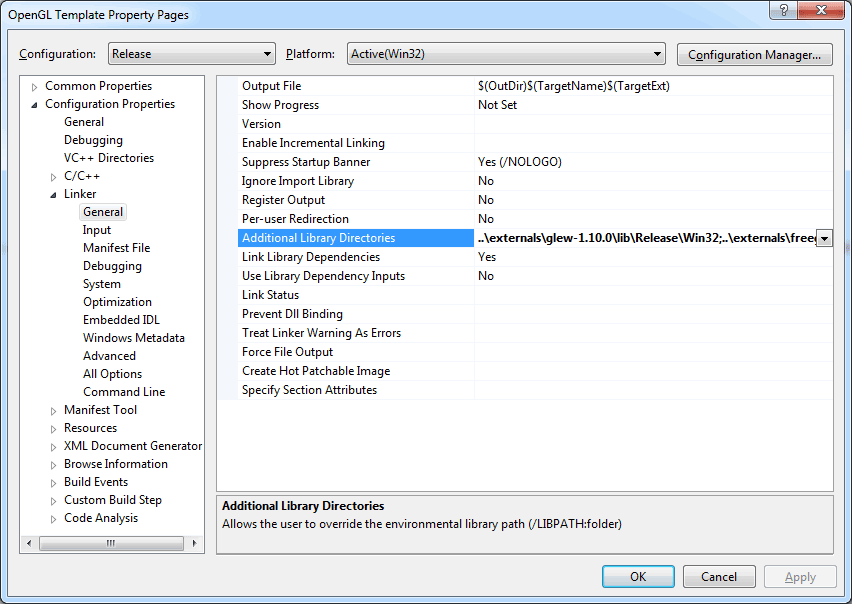852x604 pixels.
Task: Select the Link Status property
Action: (x=355, y=295)
